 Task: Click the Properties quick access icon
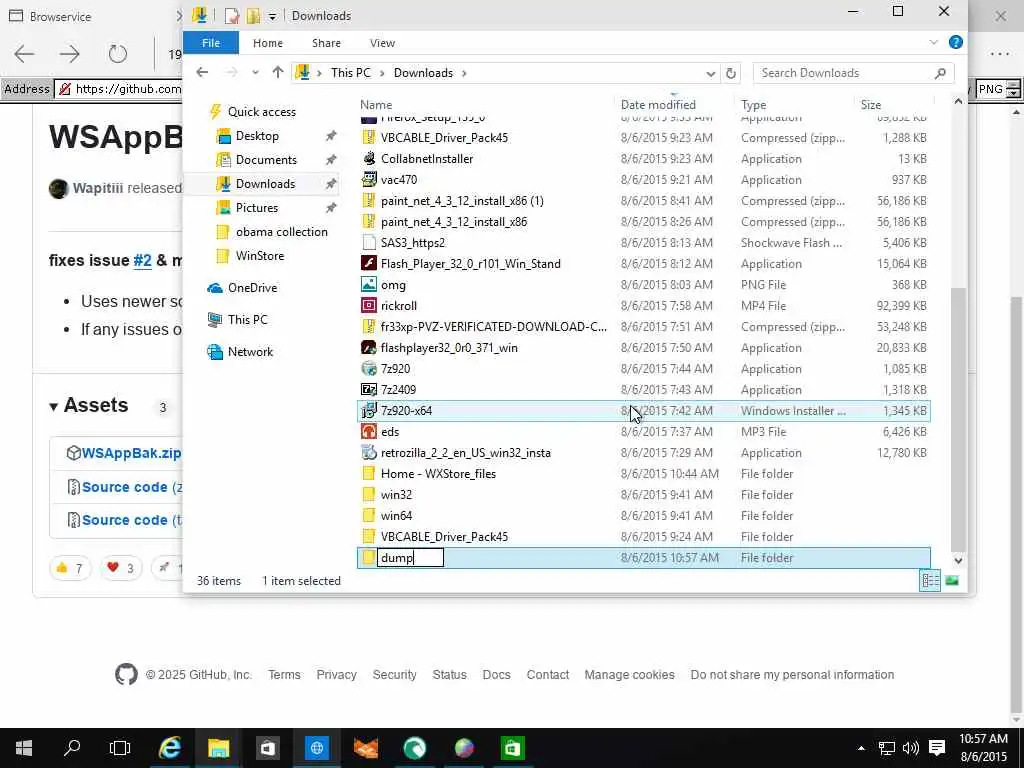pos(231,16)
